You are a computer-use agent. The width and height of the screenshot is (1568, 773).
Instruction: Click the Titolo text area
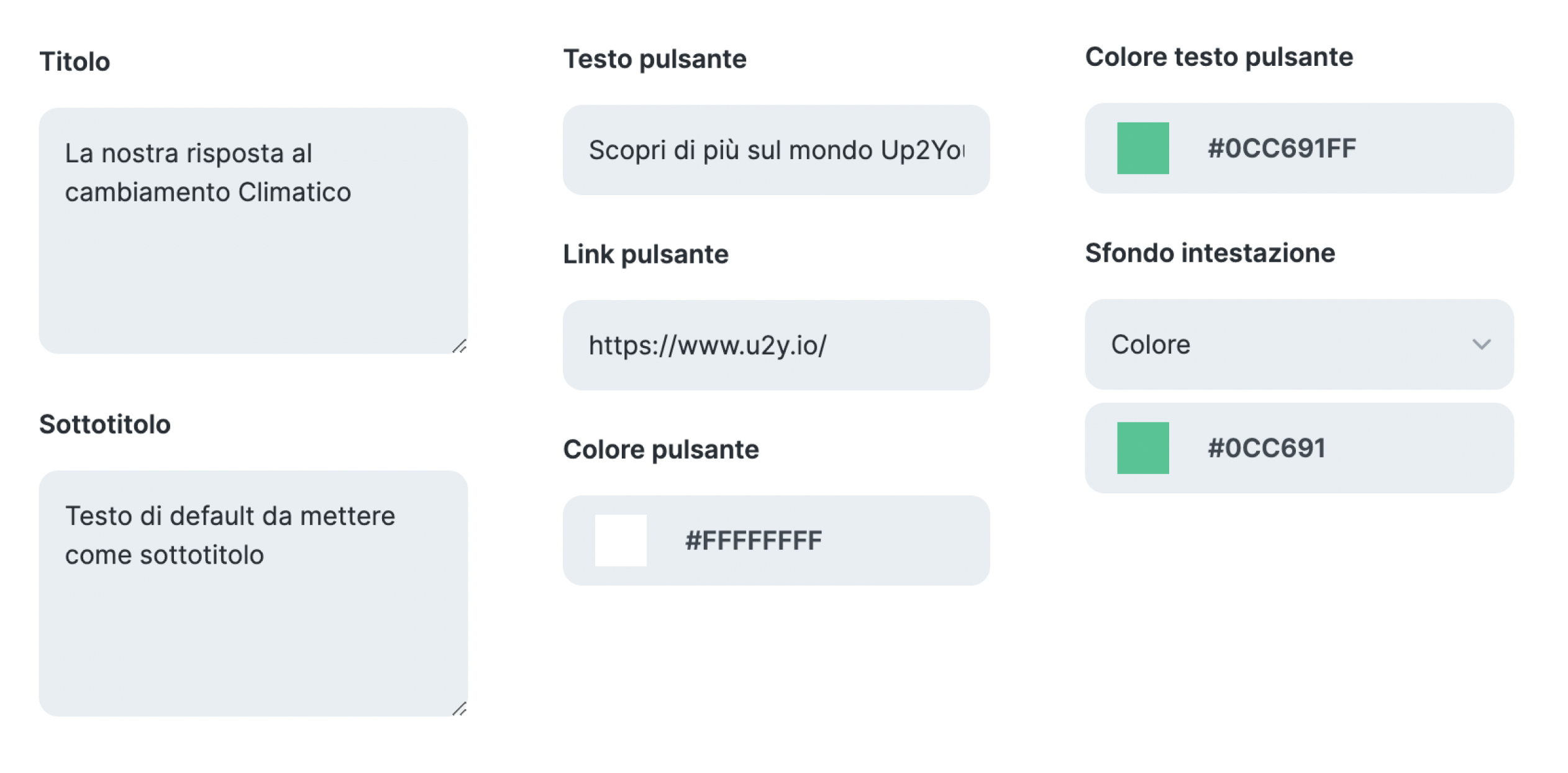(x=253, y=249)
